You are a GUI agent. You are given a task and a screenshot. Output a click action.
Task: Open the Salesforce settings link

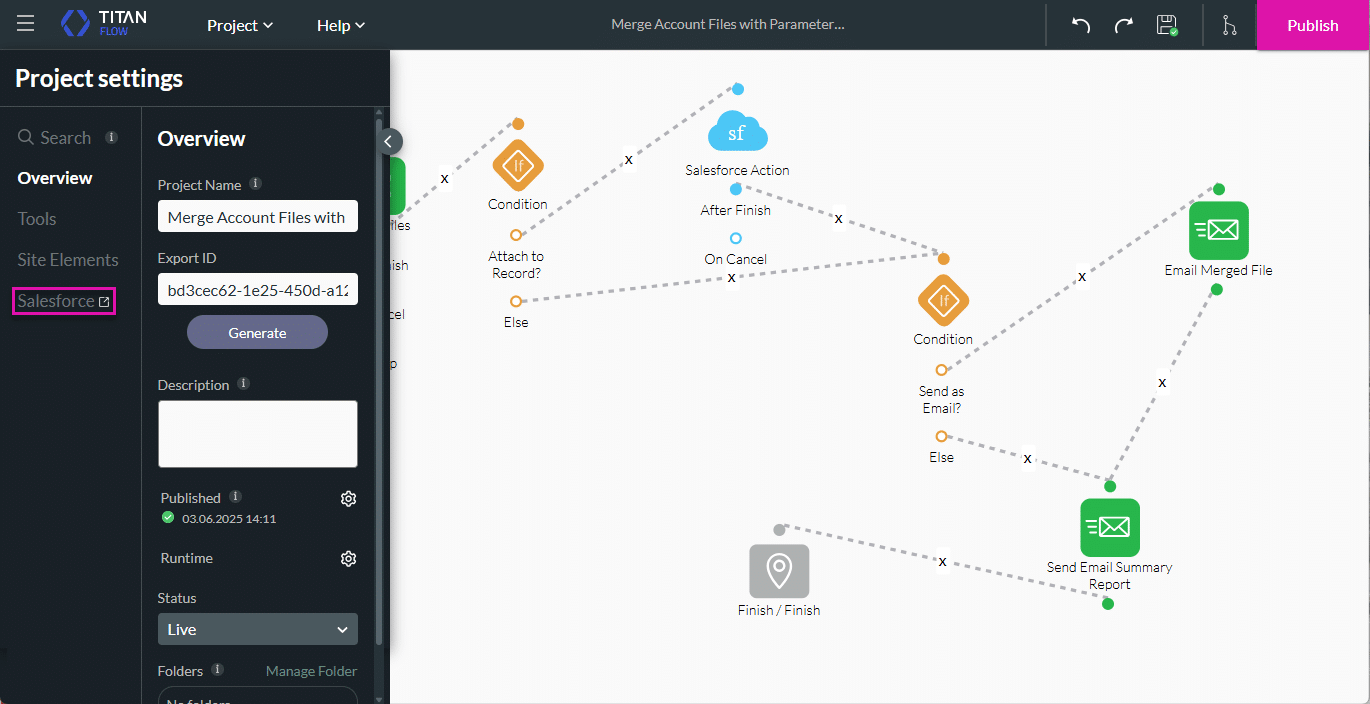pyautogui.click(x=64, y=301)
